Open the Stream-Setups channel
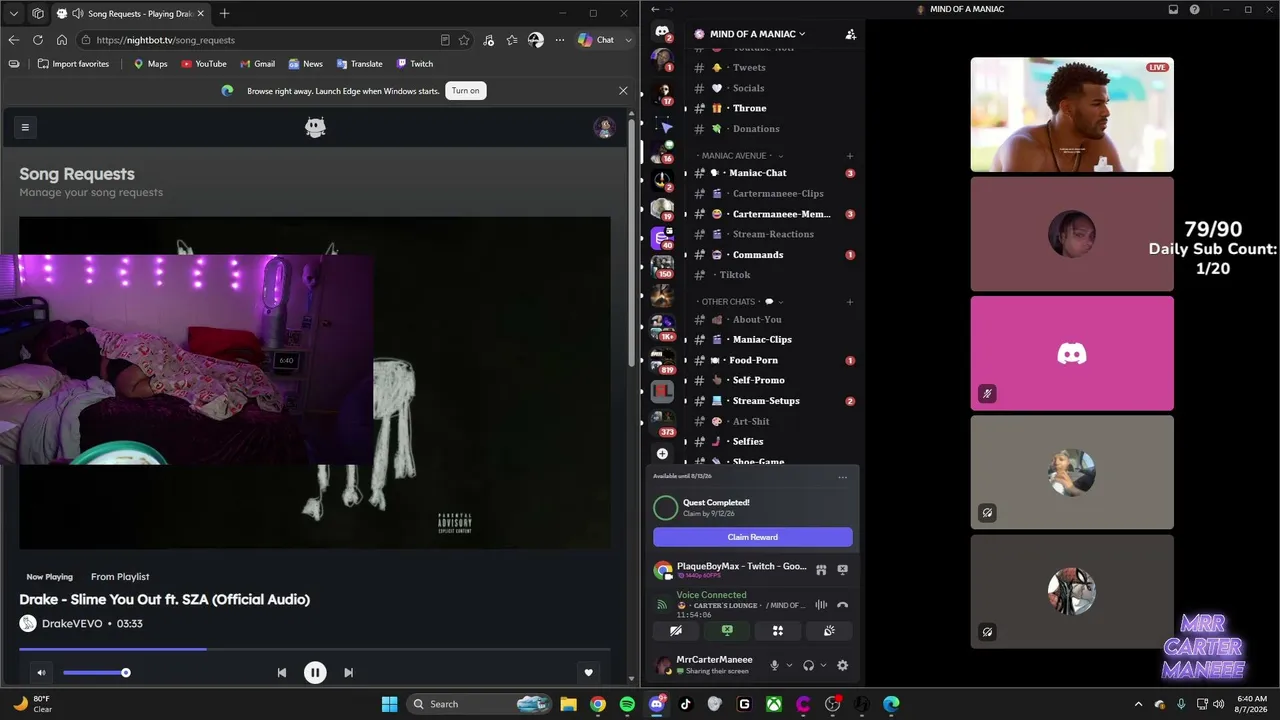 point(774,401)
